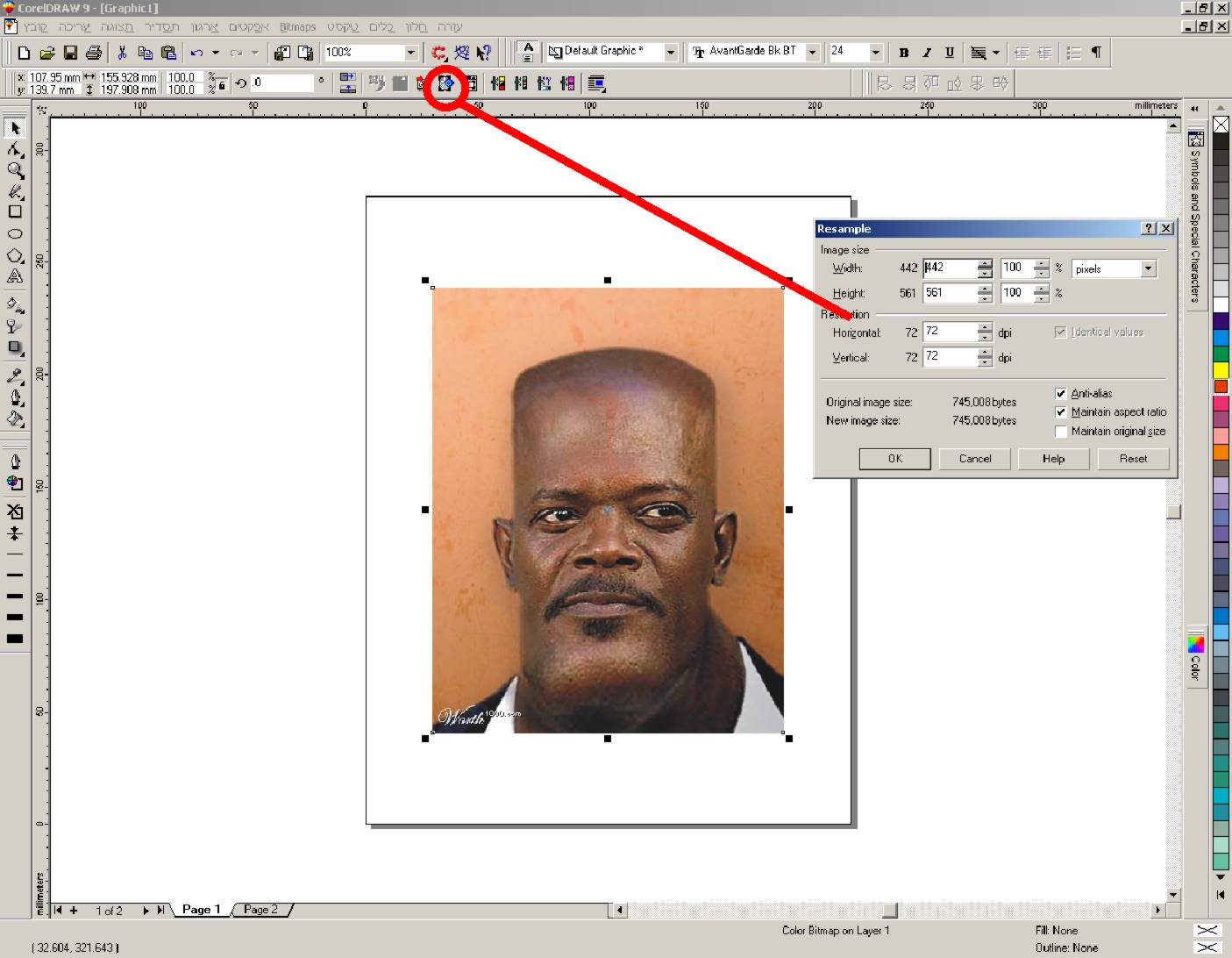
Task: Select the Zoom magnifier tool
Action: click(15, 171)
